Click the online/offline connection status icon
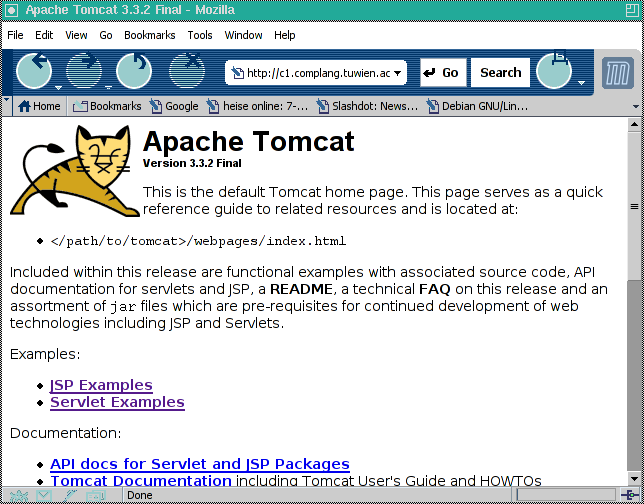 [x=629, y=495]
